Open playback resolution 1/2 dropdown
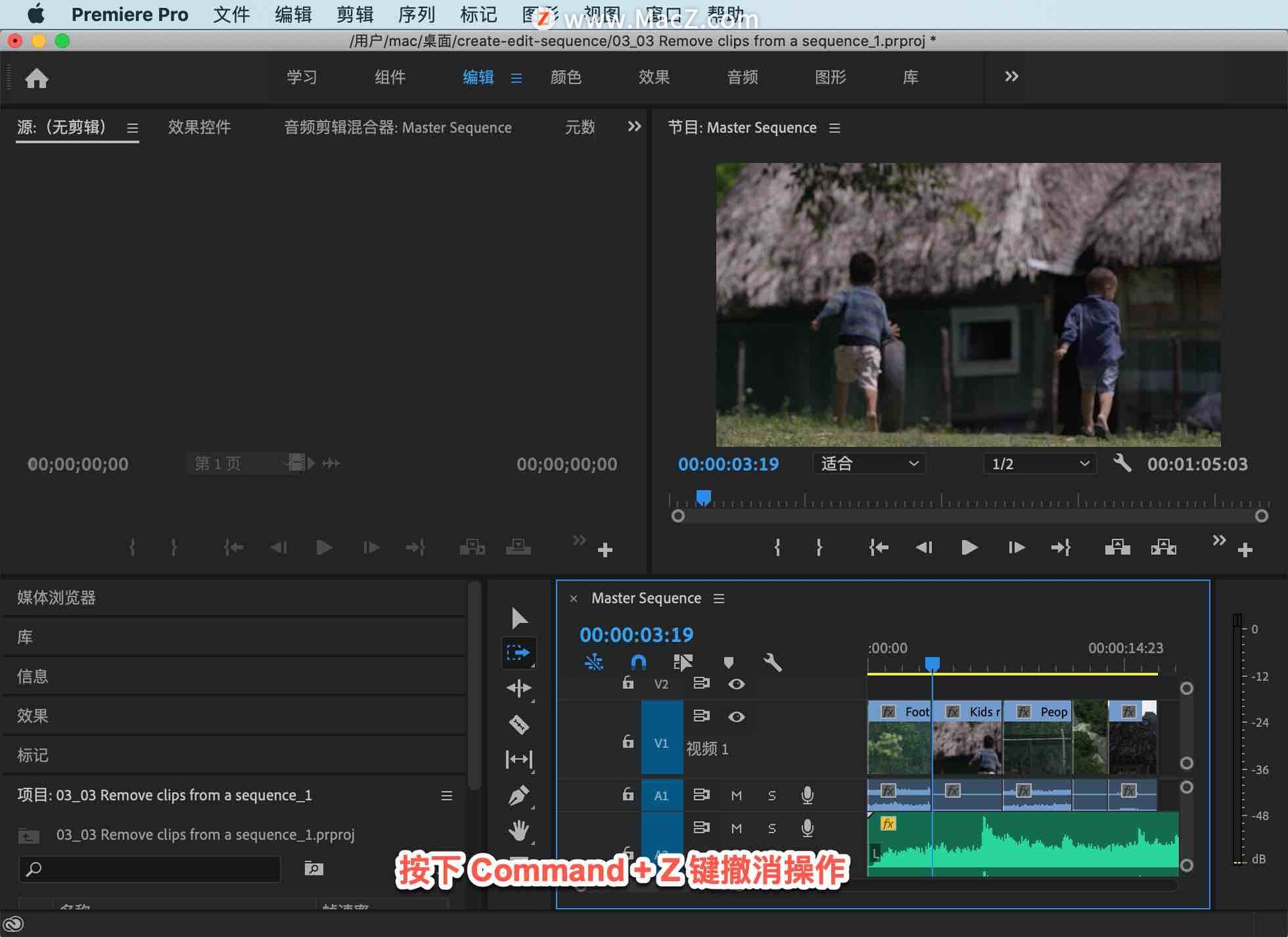Screen dimensions: 1288x937 1039,464
